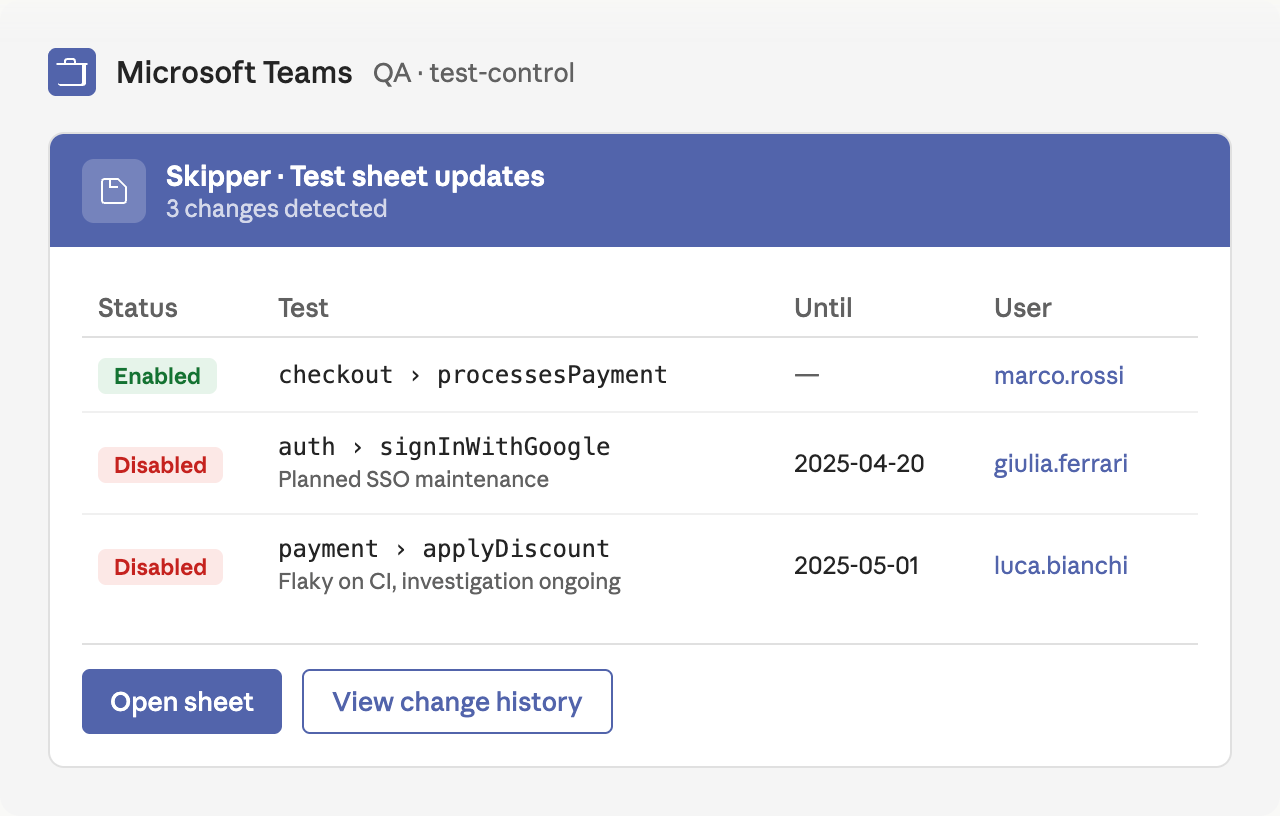Select the briefcase icon next to Microsoft Teams

coord(71,72)
